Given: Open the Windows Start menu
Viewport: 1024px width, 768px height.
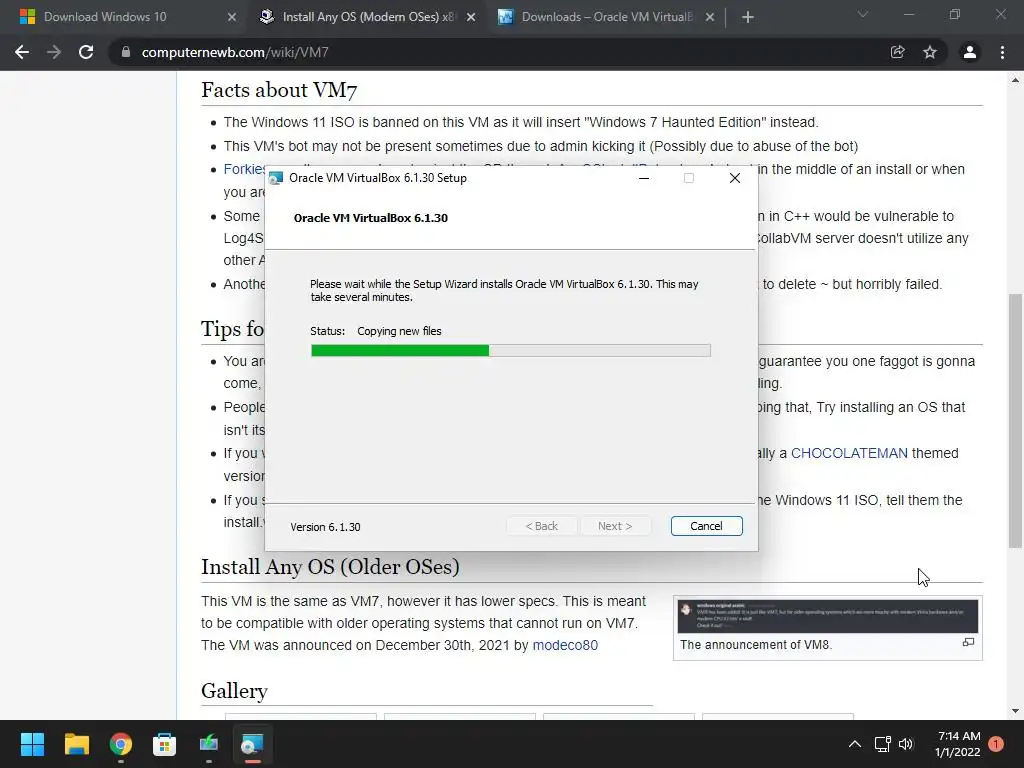Looking at the screenshot, I should pyautogui.click(x=32, y=744).
